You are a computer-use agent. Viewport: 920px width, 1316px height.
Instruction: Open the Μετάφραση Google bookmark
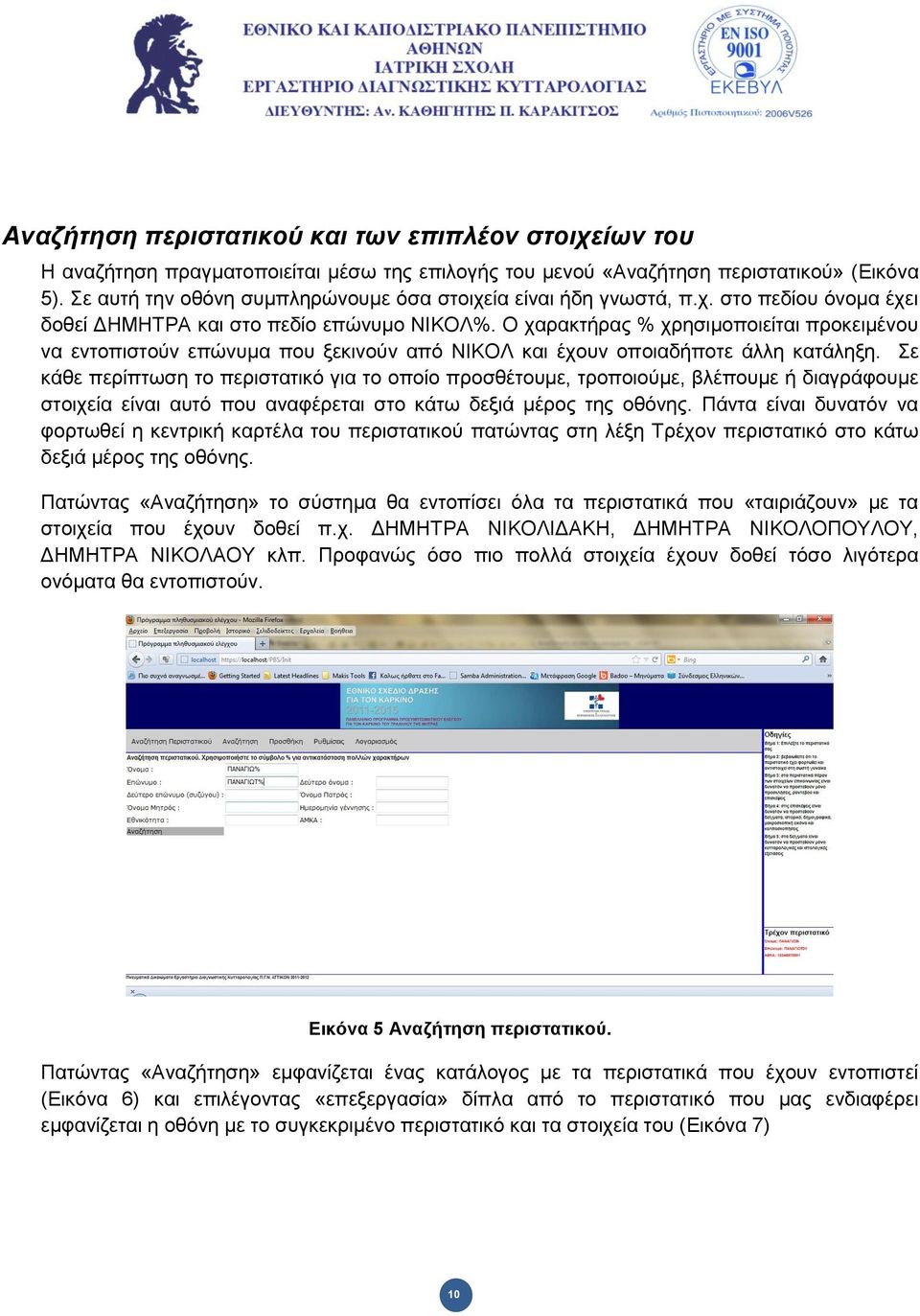pos(563,676)
